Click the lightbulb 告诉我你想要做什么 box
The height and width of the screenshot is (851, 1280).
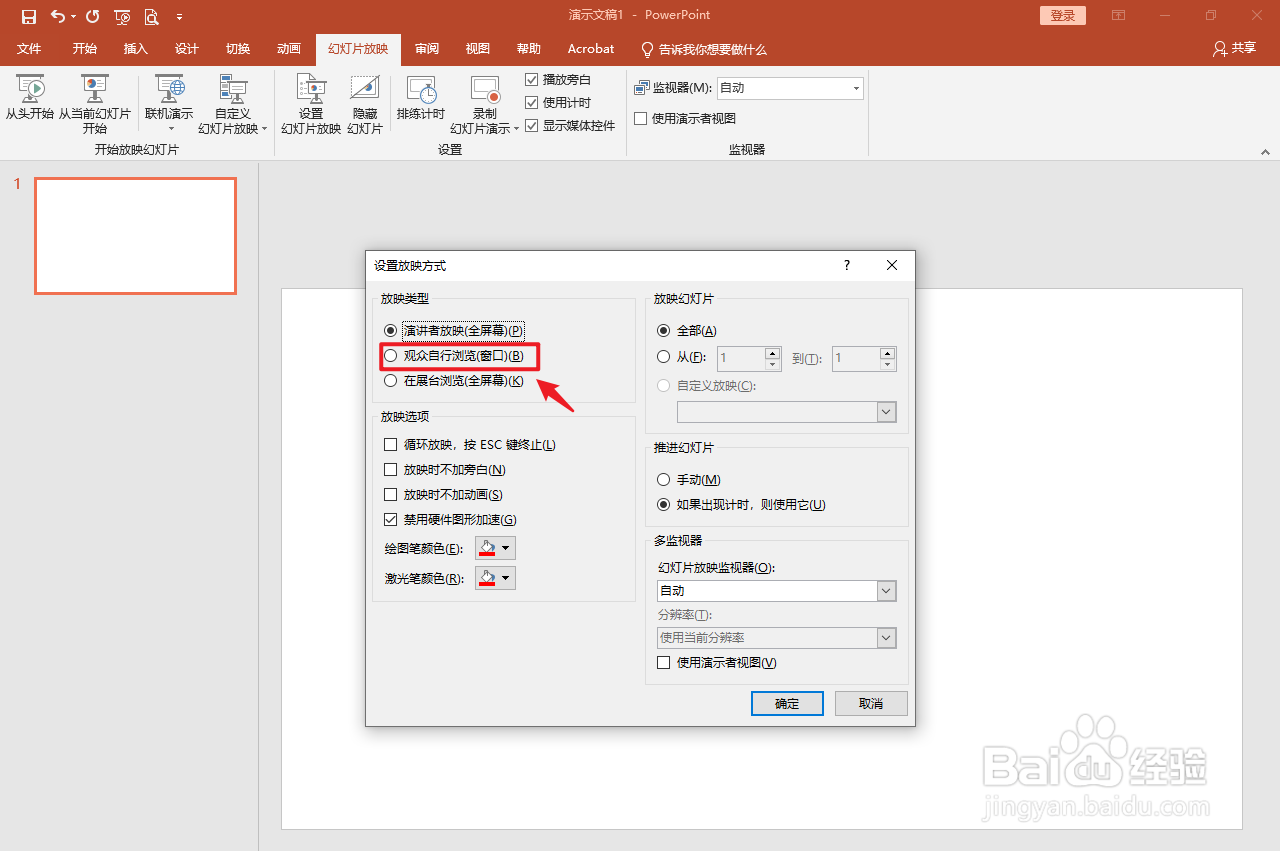coord(704,49)
